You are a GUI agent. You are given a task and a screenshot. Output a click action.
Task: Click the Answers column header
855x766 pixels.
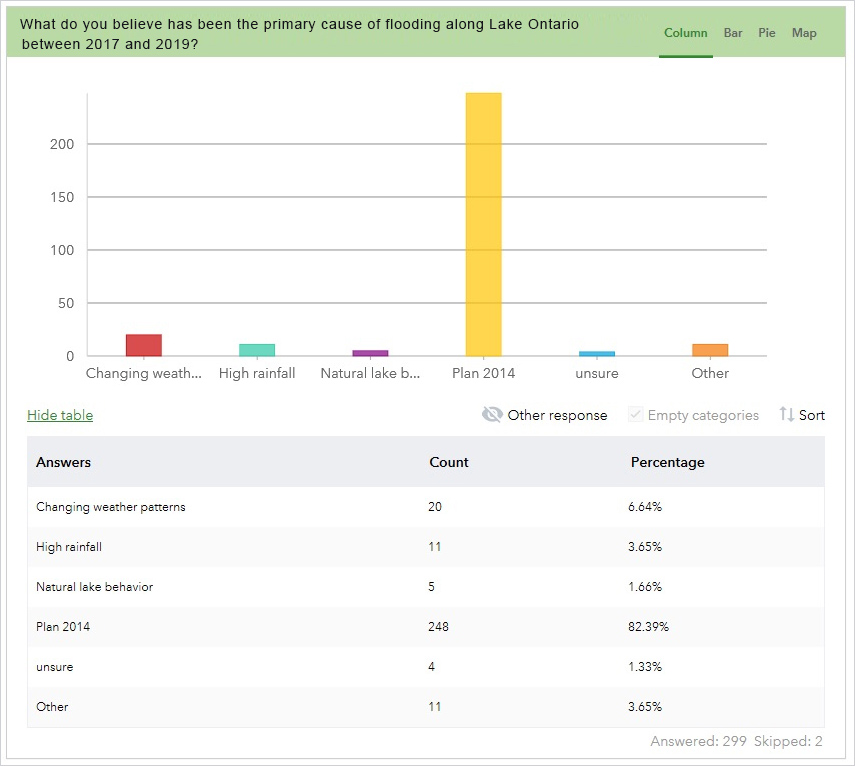point(63,462)
